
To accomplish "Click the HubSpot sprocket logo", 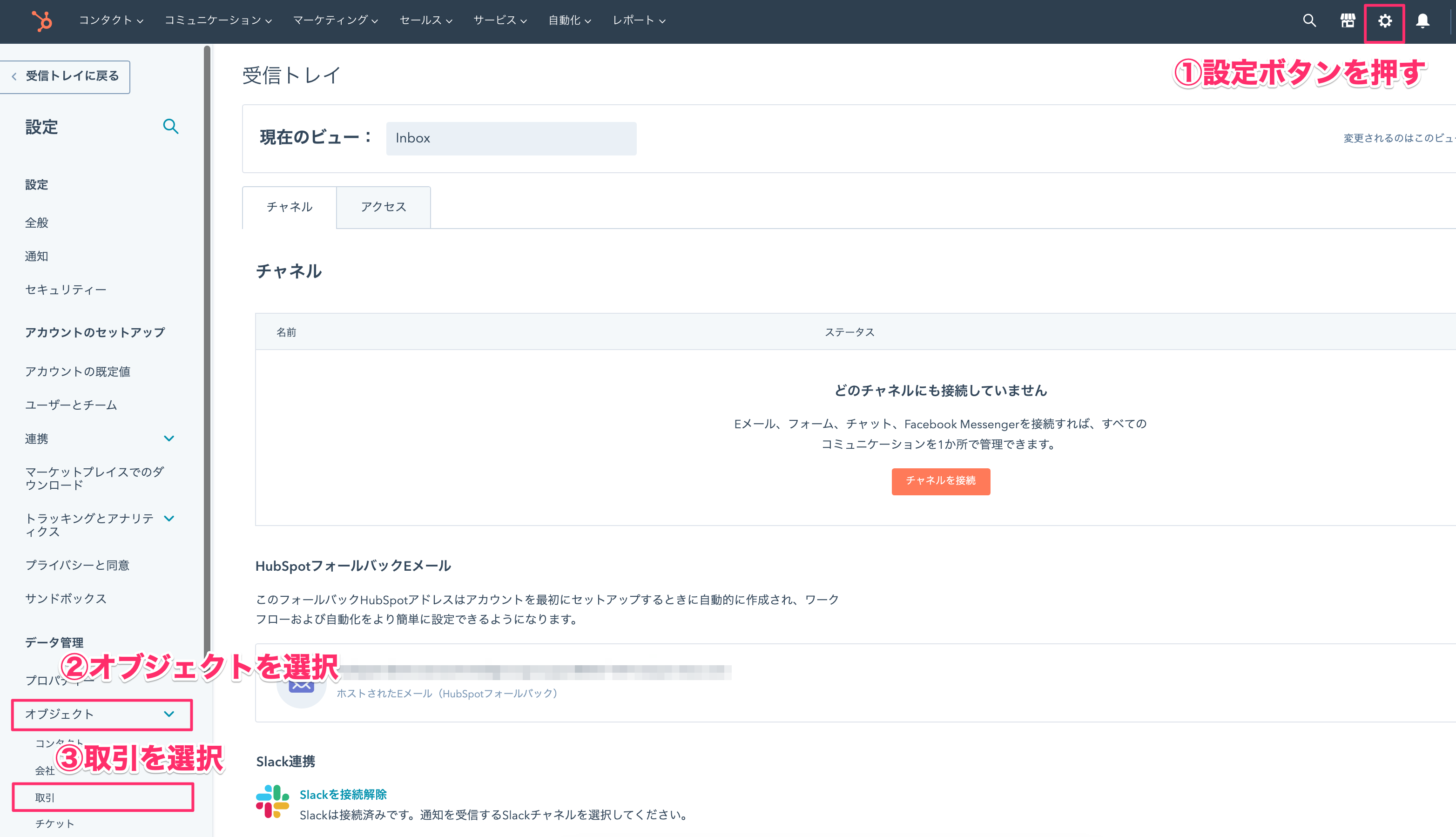I will 41,21.
